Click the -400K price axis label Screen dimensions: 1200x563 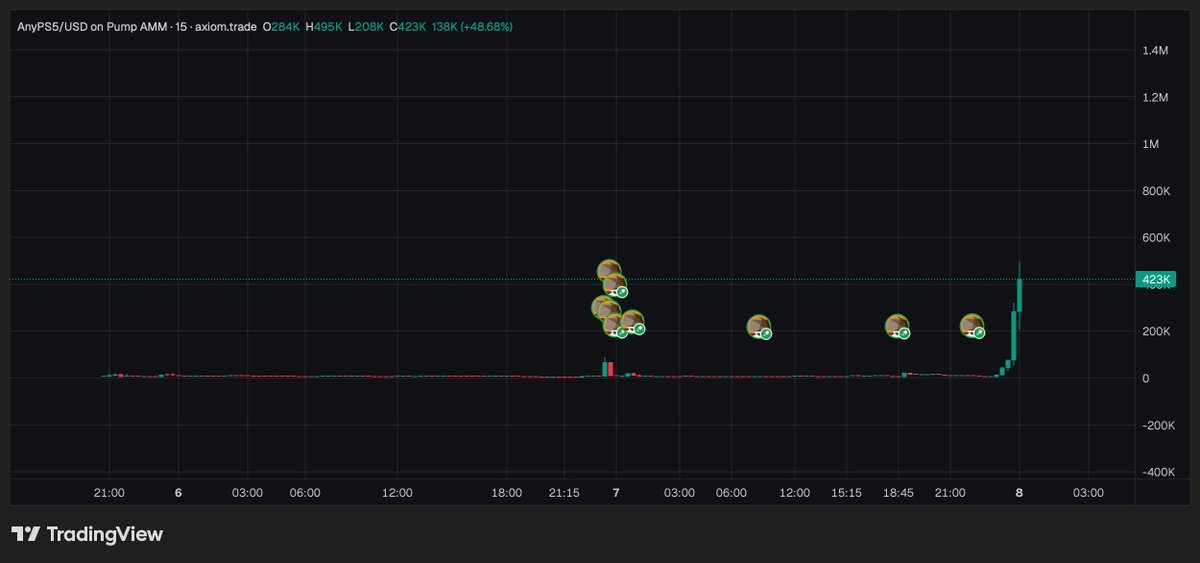[x=1156, y=473]
